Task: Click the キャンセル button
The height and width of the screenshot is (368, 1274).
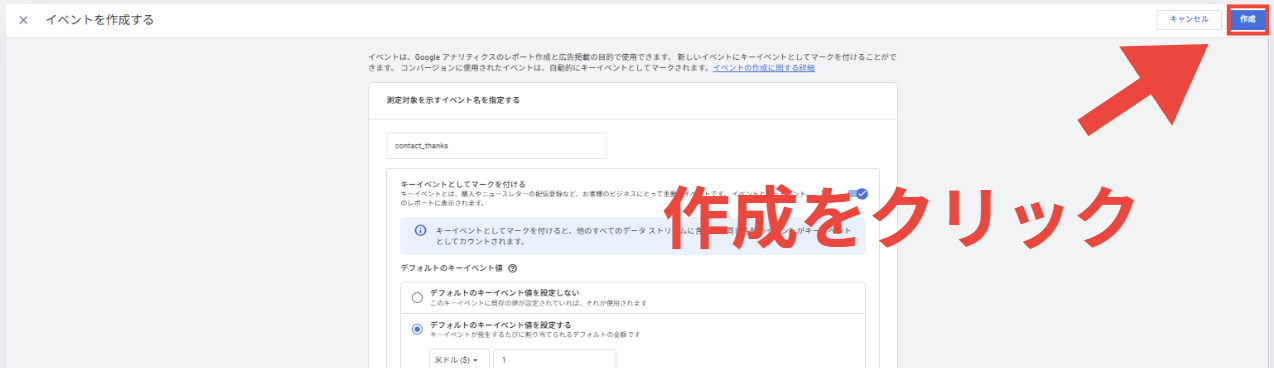Action: (1189, 19)
